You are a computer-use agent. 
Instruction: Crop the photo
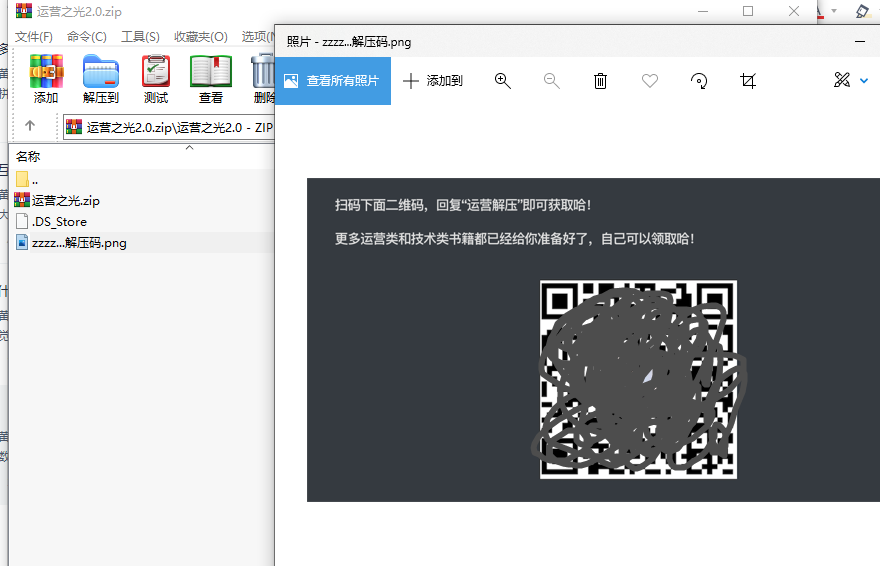(x=748, y=81)
